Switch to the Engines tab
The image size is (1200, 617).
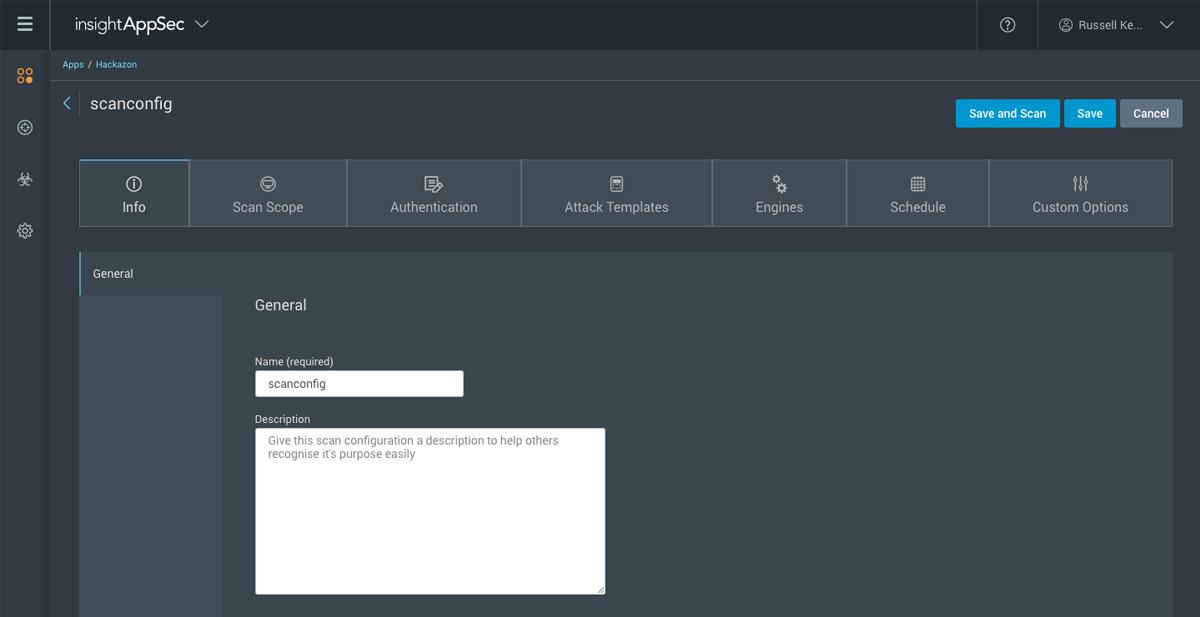780,193
